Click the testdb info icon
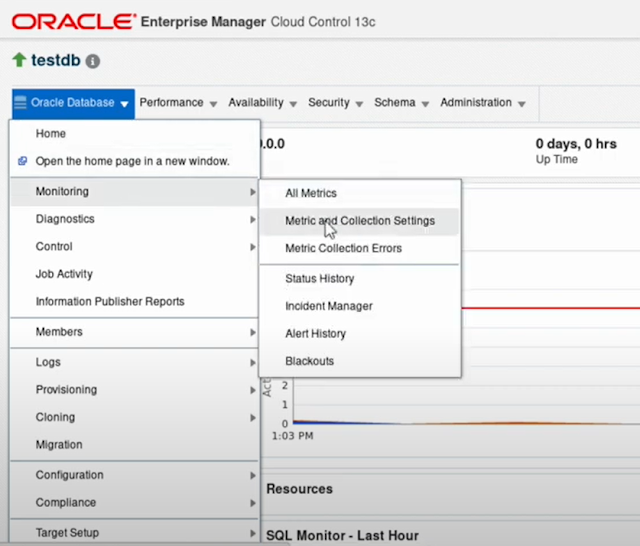The image size is (640, 546). coord(93,61)
